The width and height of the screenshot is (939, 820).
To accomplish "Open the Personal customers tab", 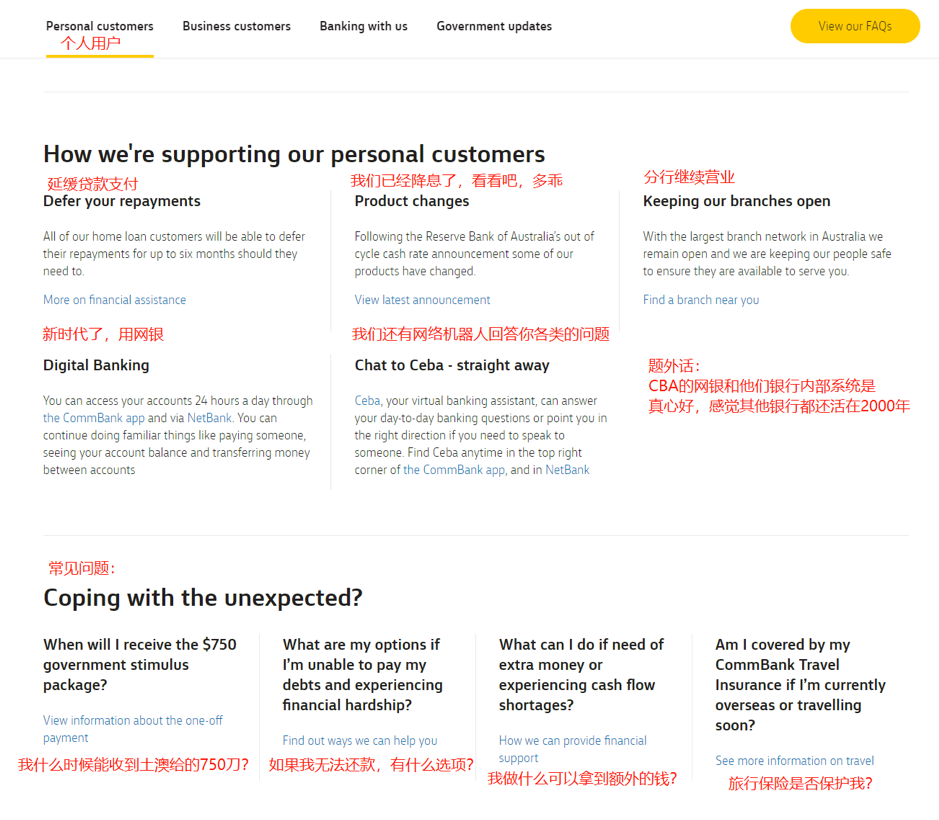I will click(99, 26).
